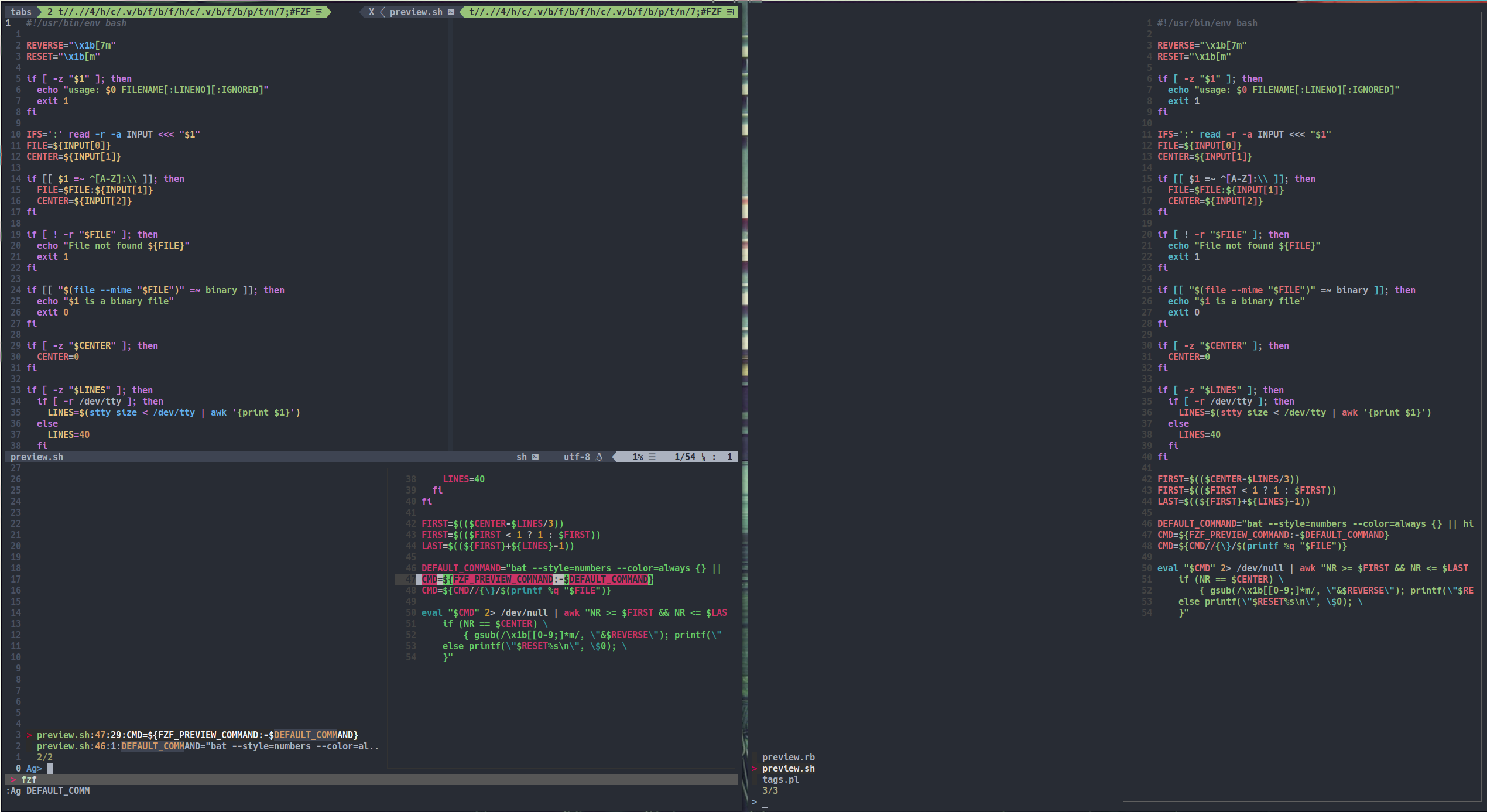This screenshot has height=812, width=1487.
Task: Click the line-number icon near 1/54
Action: 703,457
